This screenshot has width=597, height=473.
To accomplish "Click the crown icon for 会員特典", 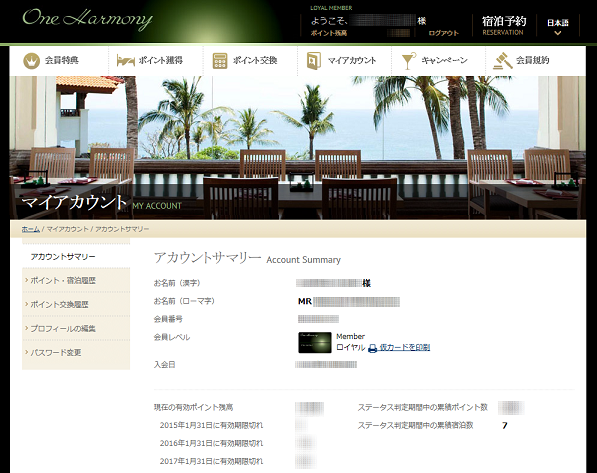I will (32, 61).
